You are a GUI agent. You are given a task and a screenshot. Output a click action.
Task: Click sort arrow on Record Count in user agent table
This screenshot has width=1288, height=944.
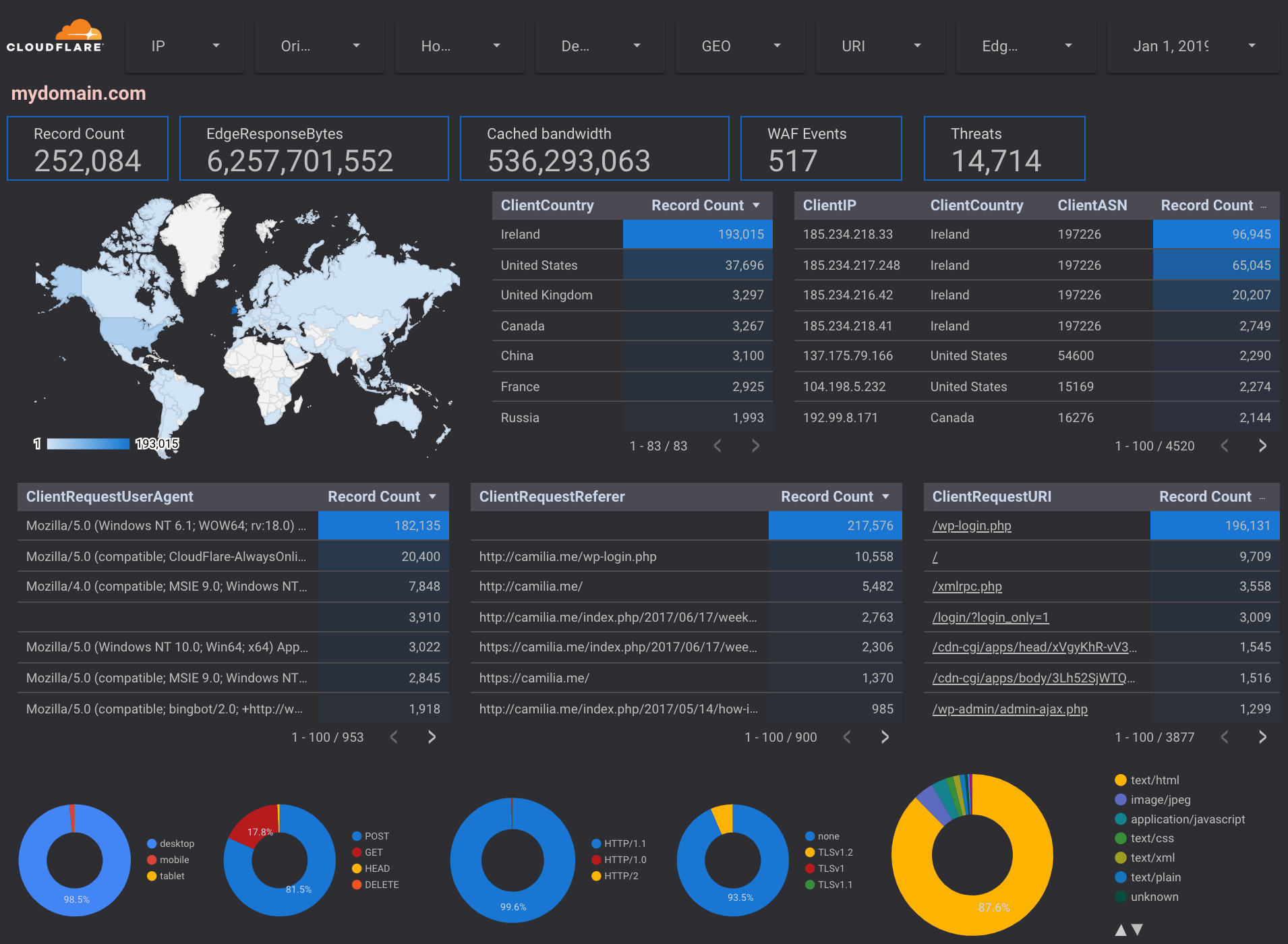tap(432, 496)
